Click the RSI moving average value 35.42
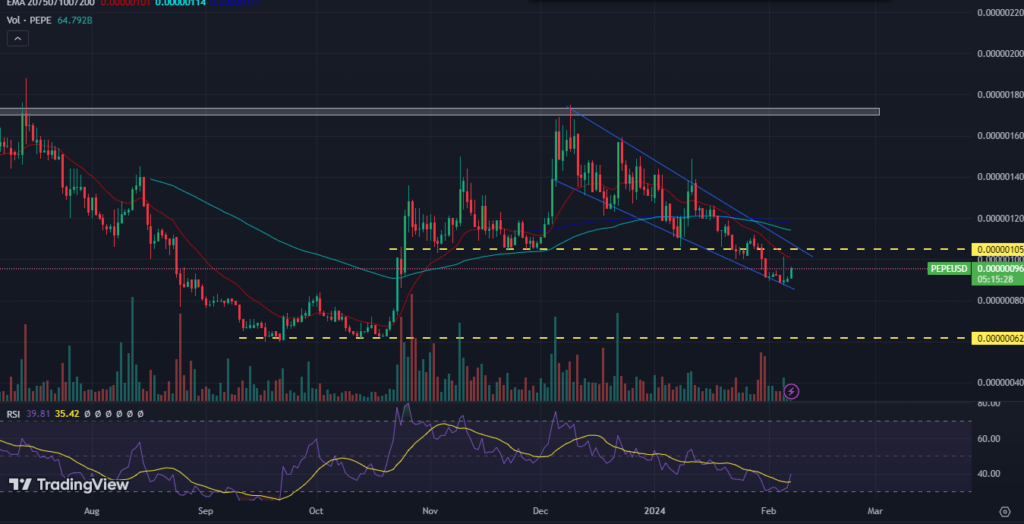The height and width of the screenshot is (524, 1024). [x=67, y=414]
